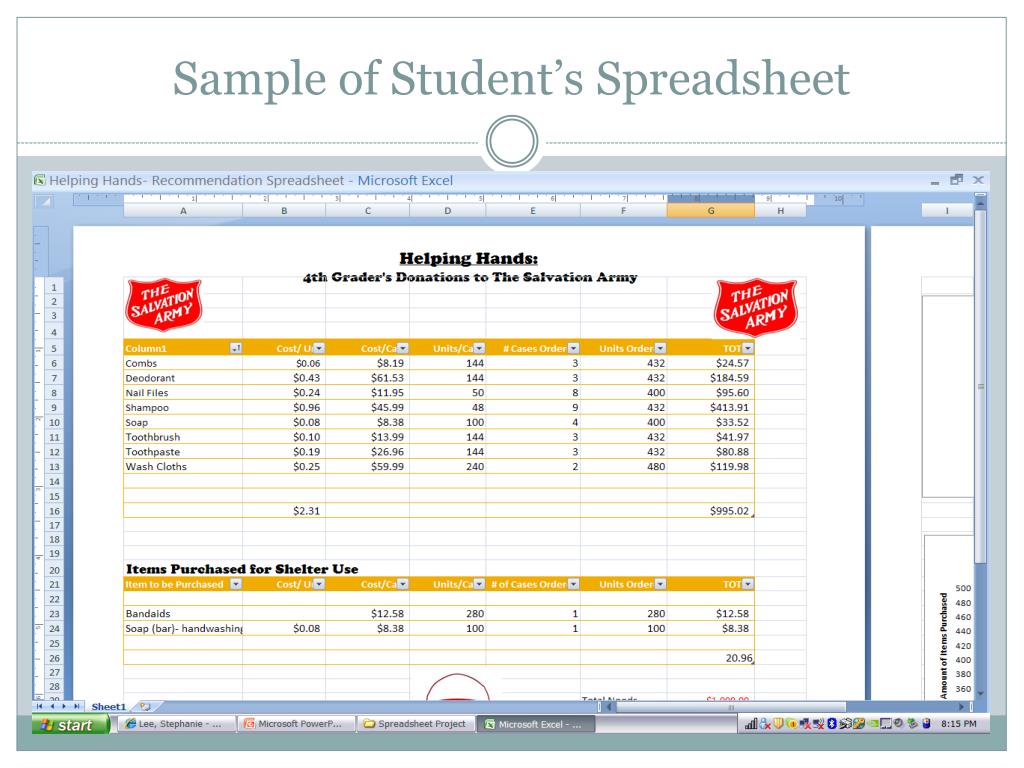Click the $995.02 total cell

[x=711, y=511]
